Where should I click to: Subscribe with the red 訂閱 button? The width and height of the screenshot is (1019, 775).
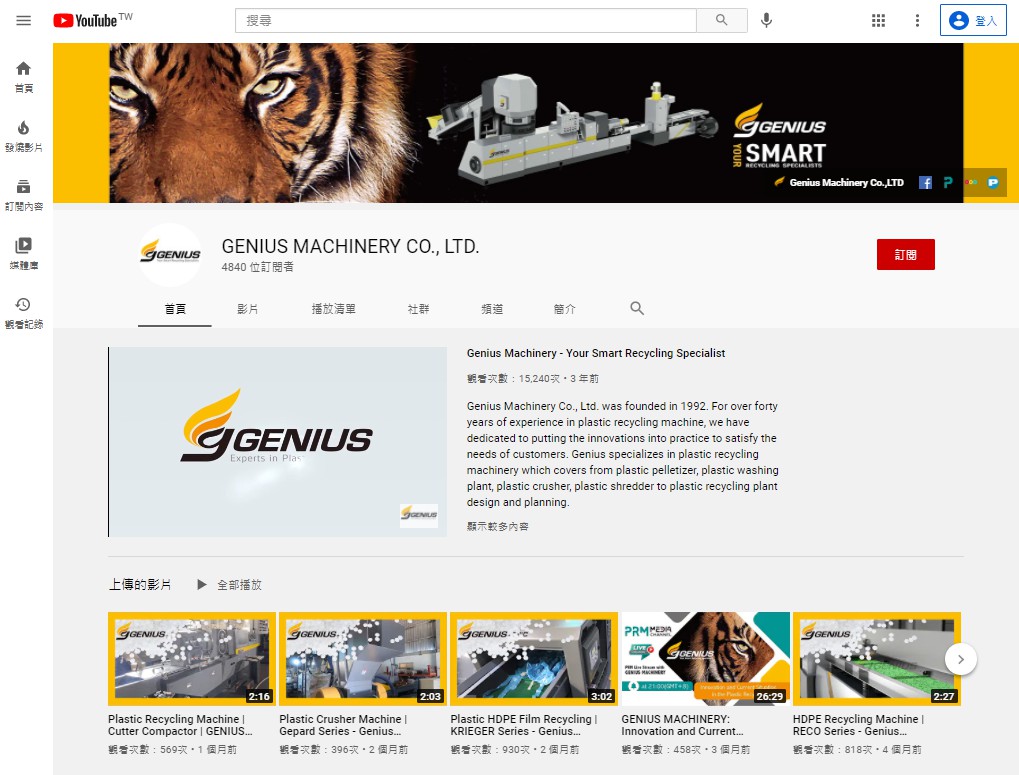[x=905, y=255]
